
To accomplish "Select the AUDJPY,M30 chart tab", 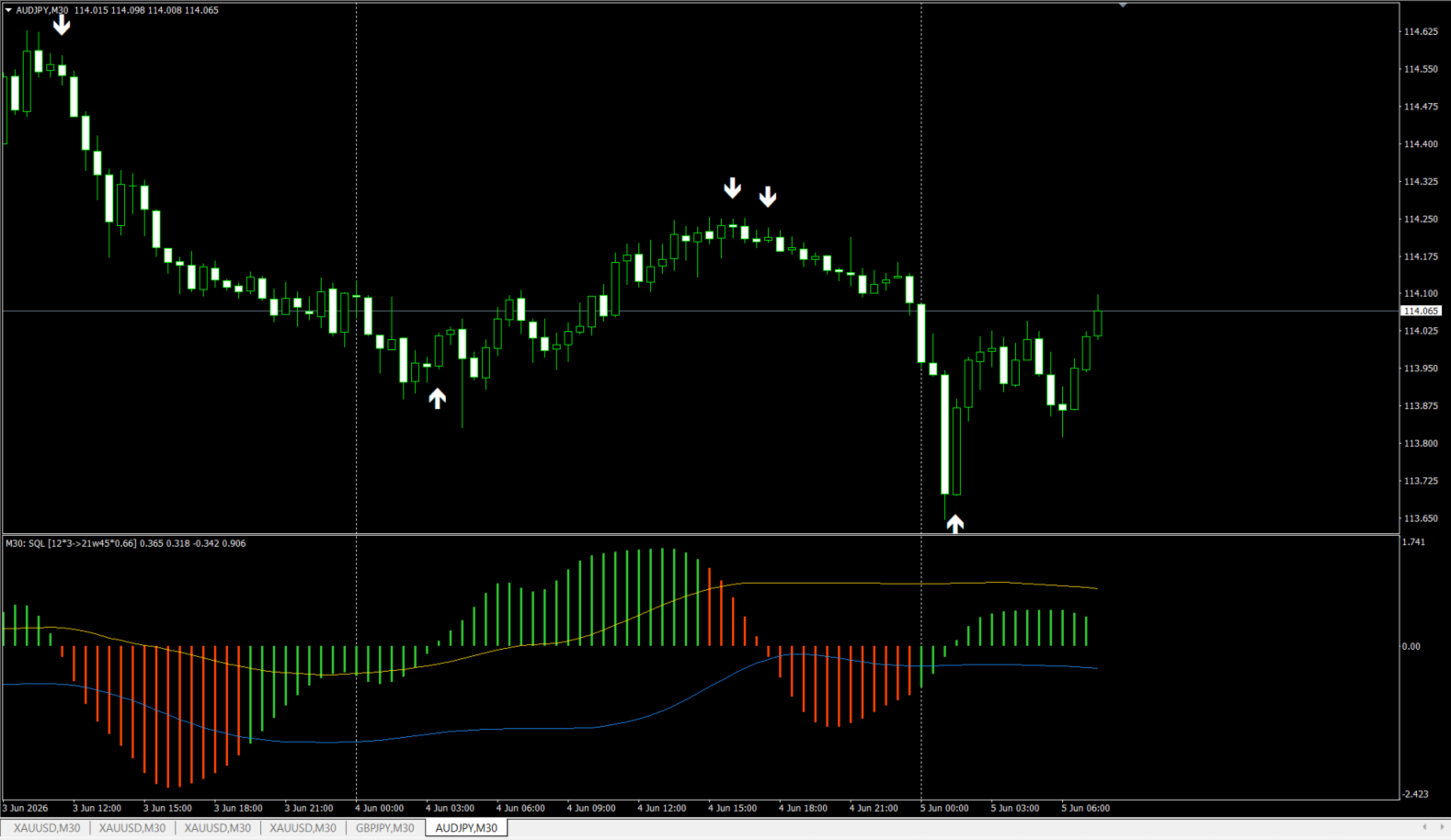I will click(x=466, y=828).
